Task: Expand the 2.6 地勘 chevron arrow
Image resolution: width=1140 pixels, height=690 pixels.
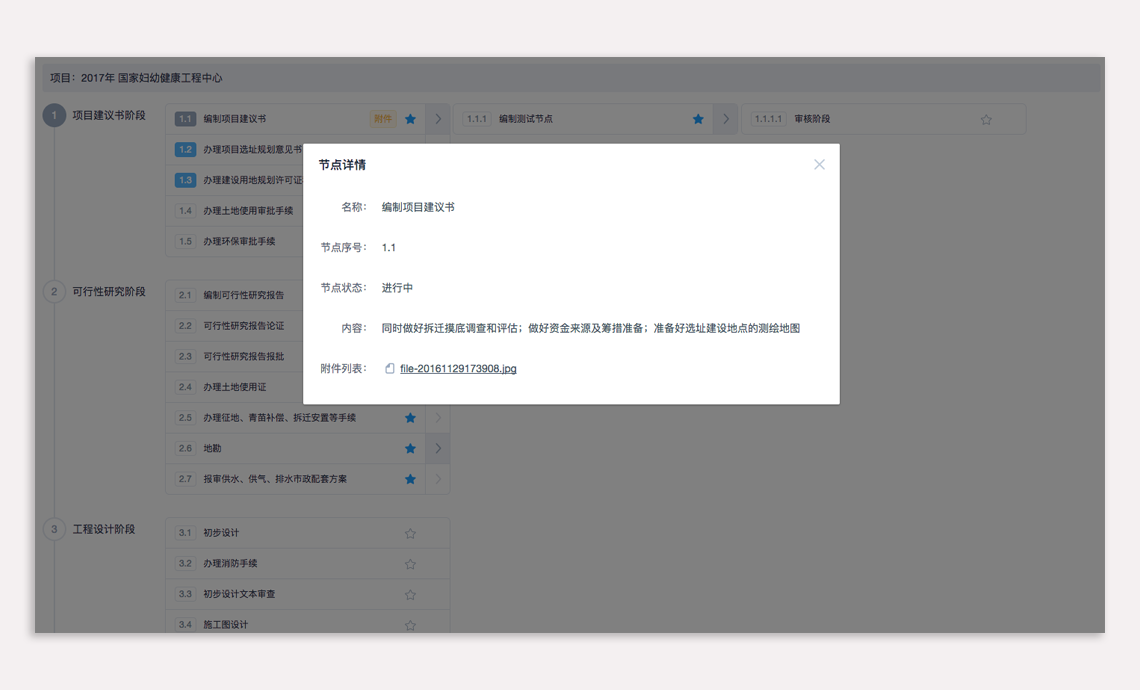Action: 438,449
